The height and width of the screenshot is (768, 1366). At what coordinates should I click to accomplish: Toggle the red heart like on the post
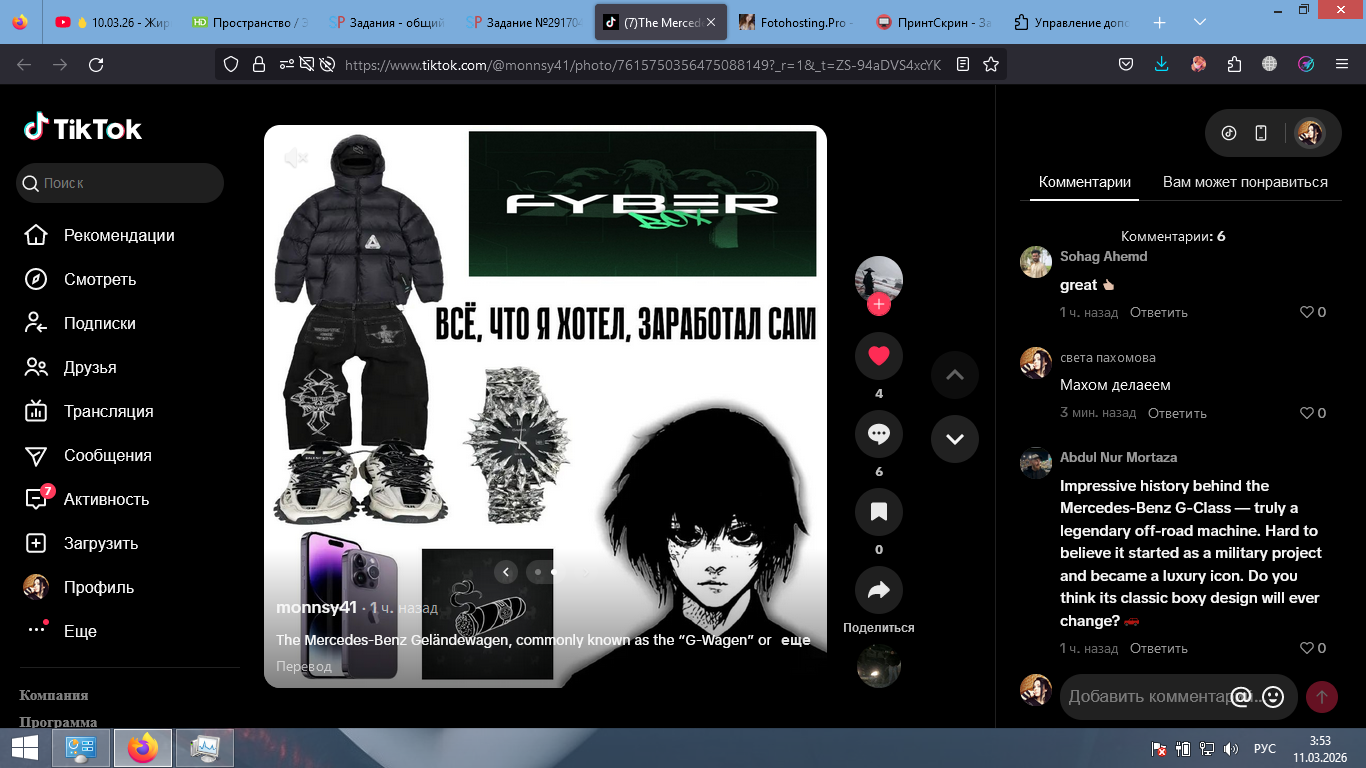879,356
